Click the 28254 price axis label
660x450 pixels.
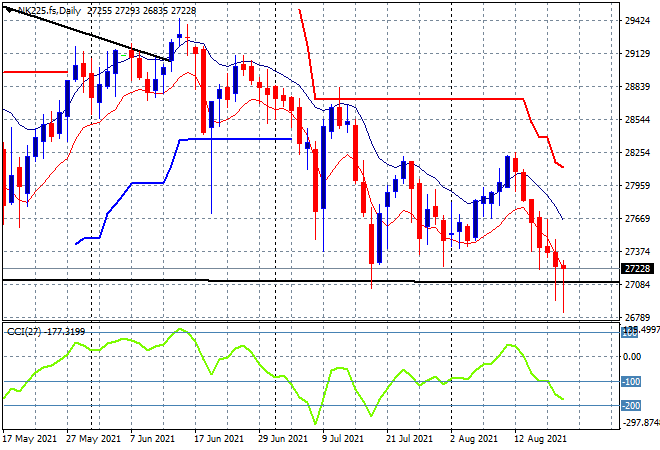[x=637, y=152]
